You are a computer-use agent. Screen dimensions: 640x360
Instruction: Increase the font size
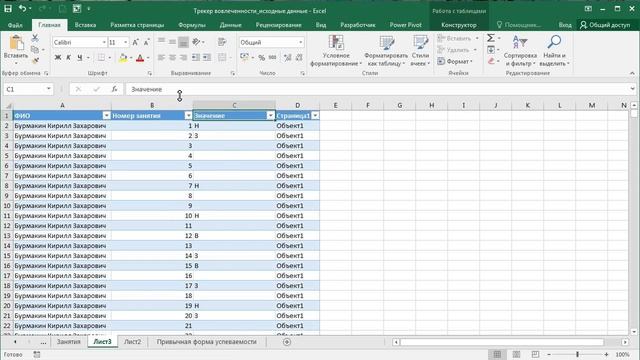point(136,42)
